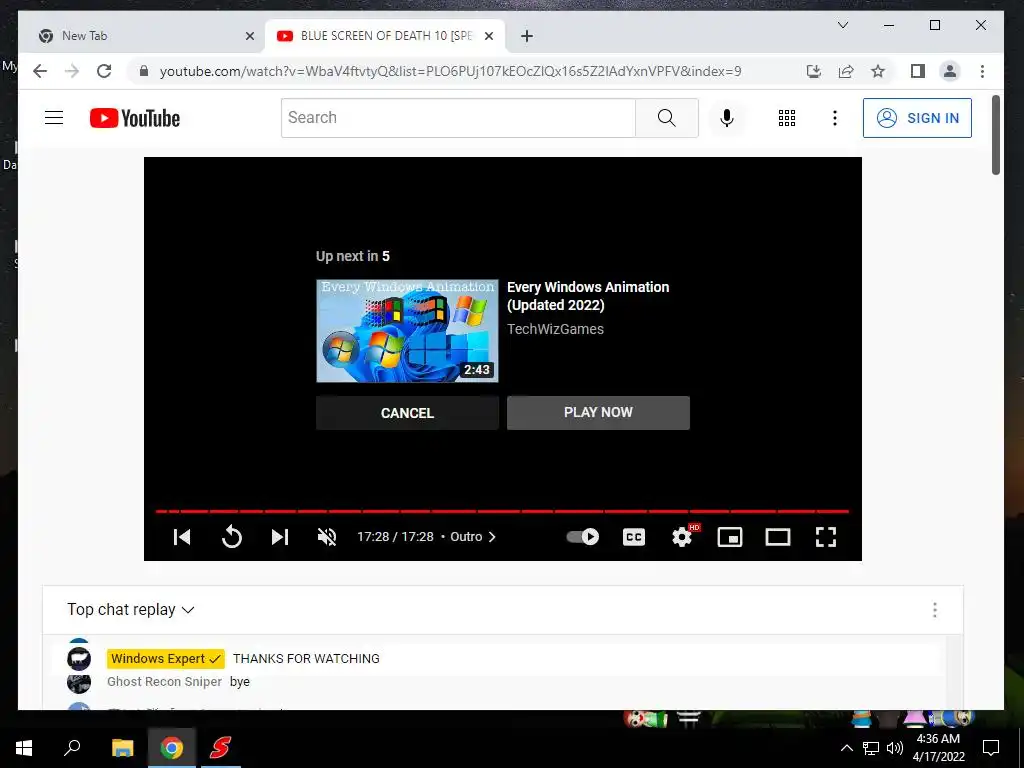1024x768 pixels.
Task: Toggle Chrome side panel
Action: 918,71
